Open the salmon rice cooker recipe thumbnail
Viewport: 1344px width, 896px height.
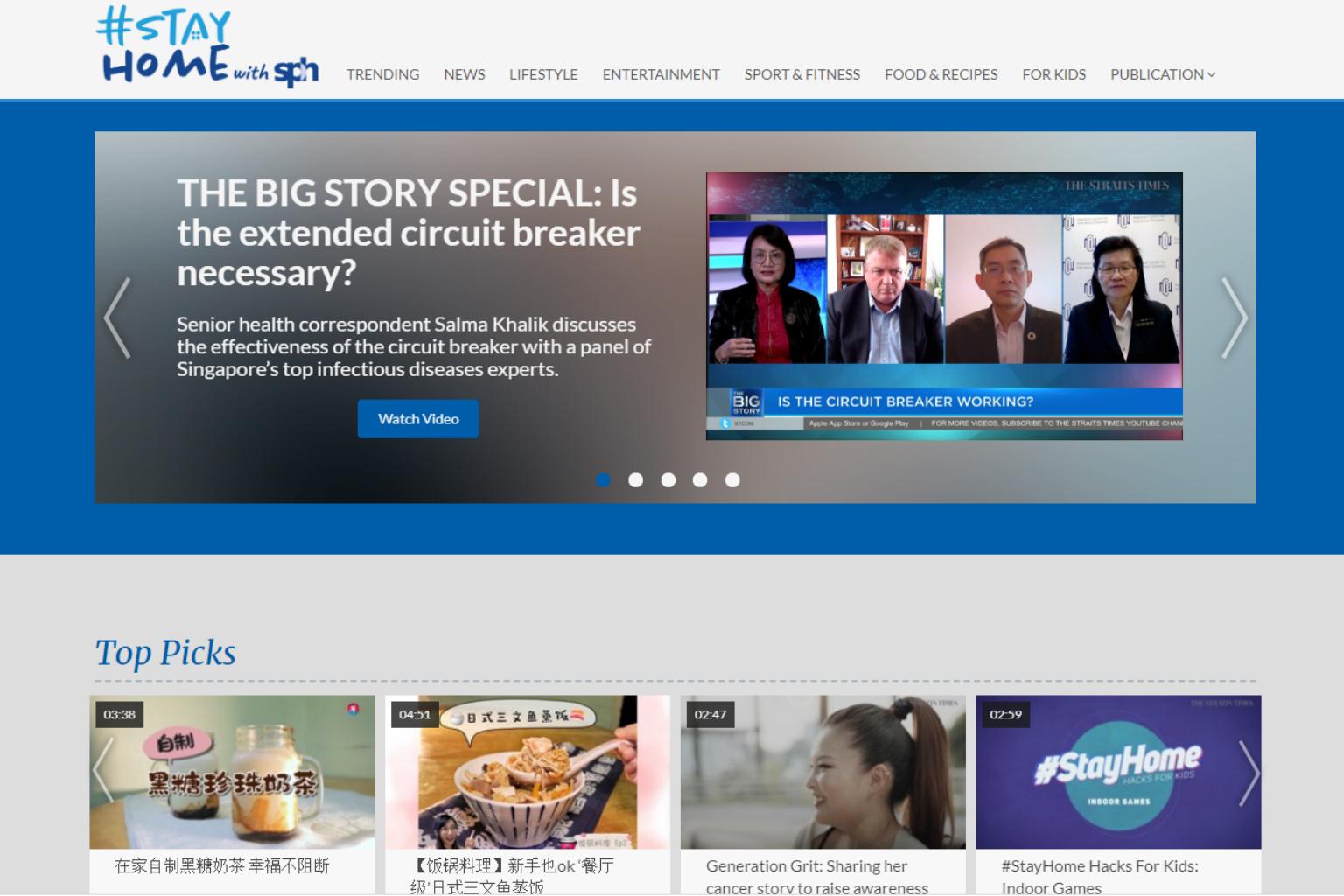[528, 772]
